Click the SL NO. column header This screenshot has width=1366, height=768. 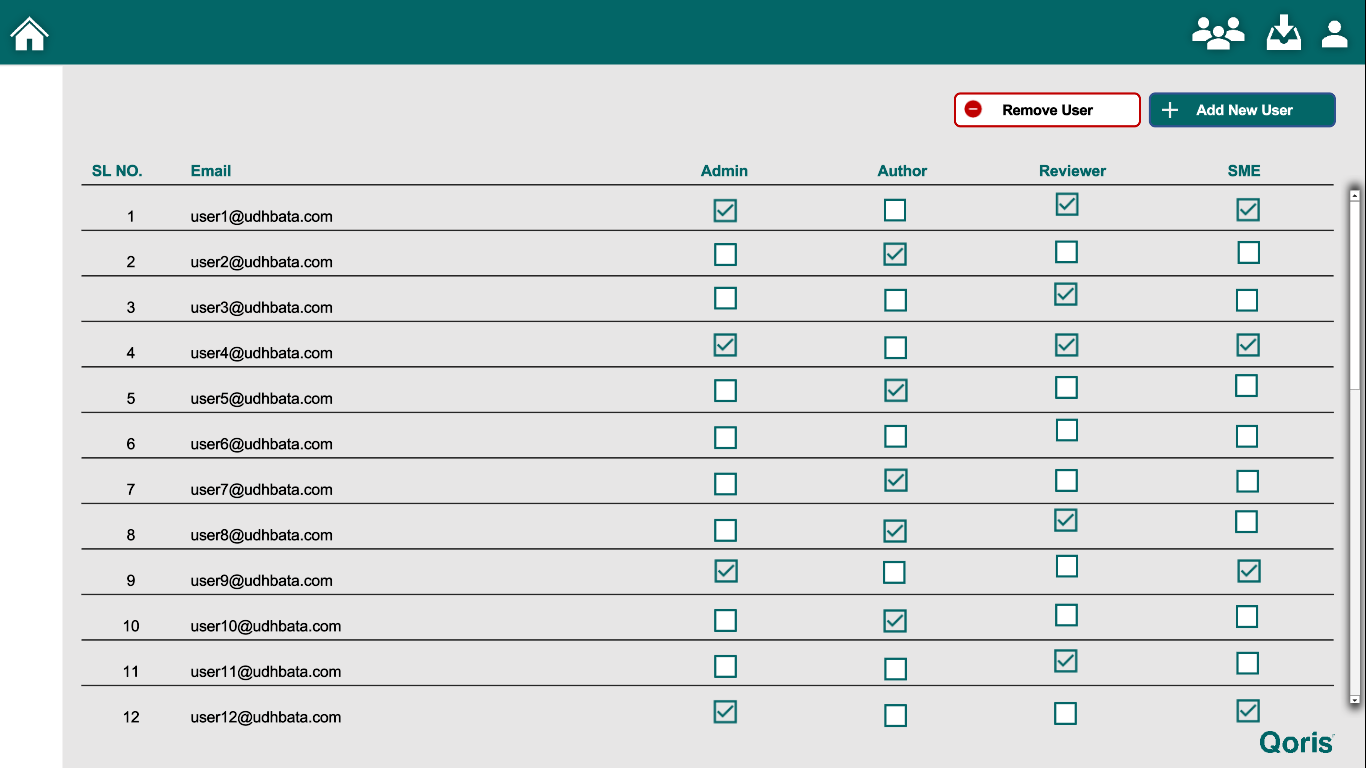pyautogui.click(x=117, y=171)
